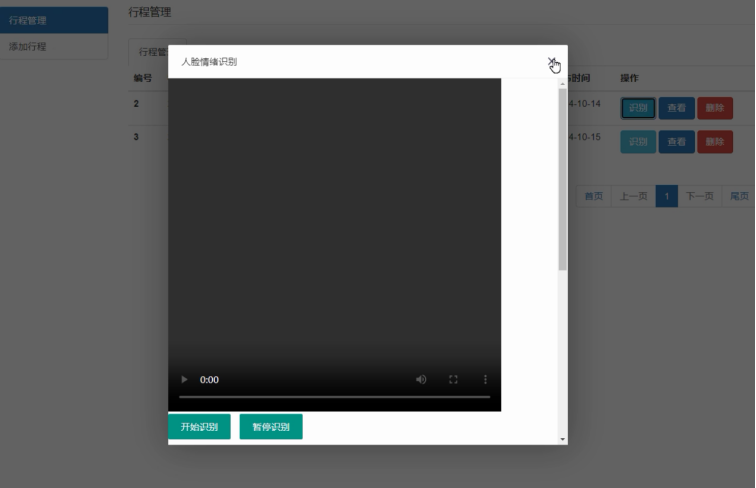
Task: Mute the video volume icon
Action: (421, 380)
